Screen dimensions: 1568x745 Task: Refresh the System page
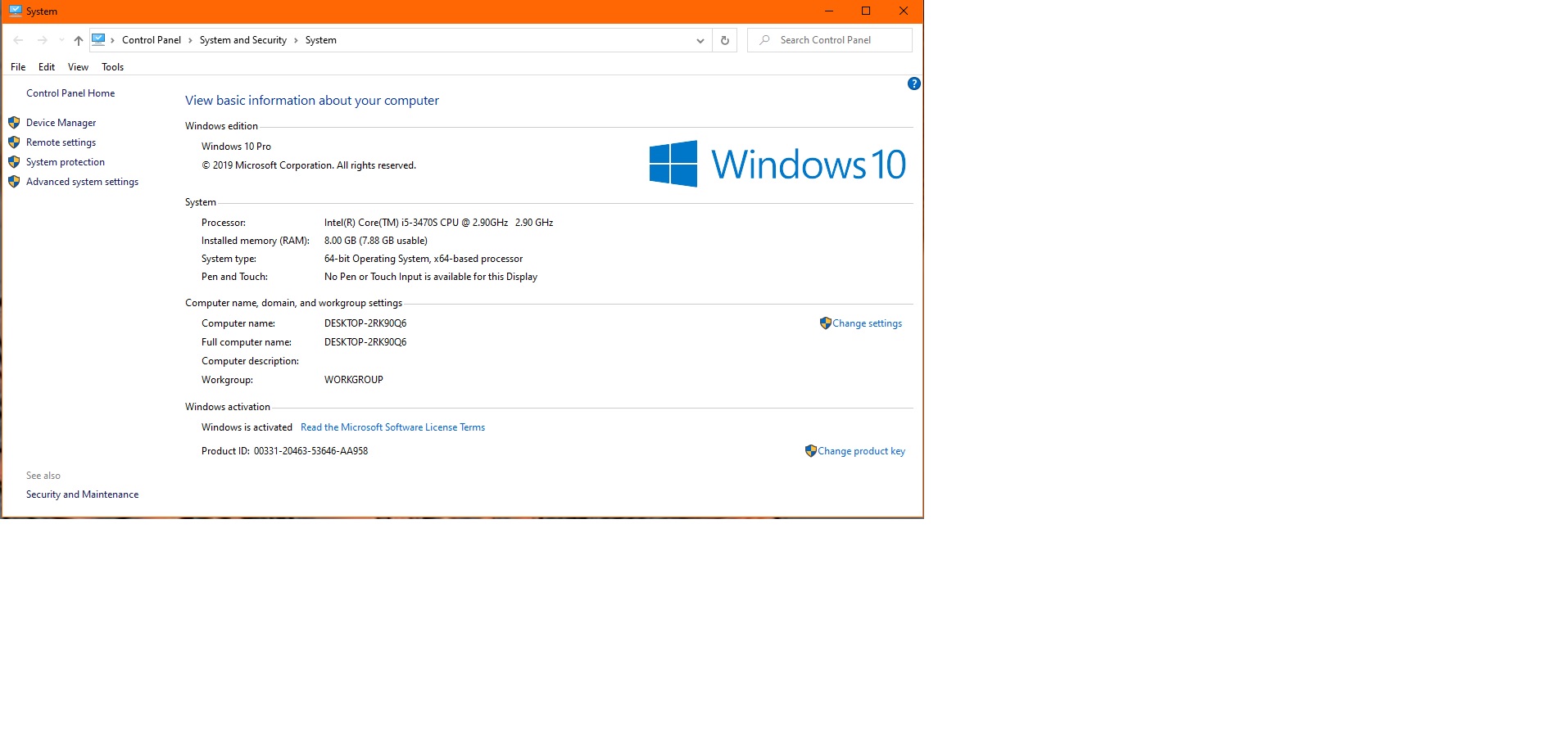(724, 40)
